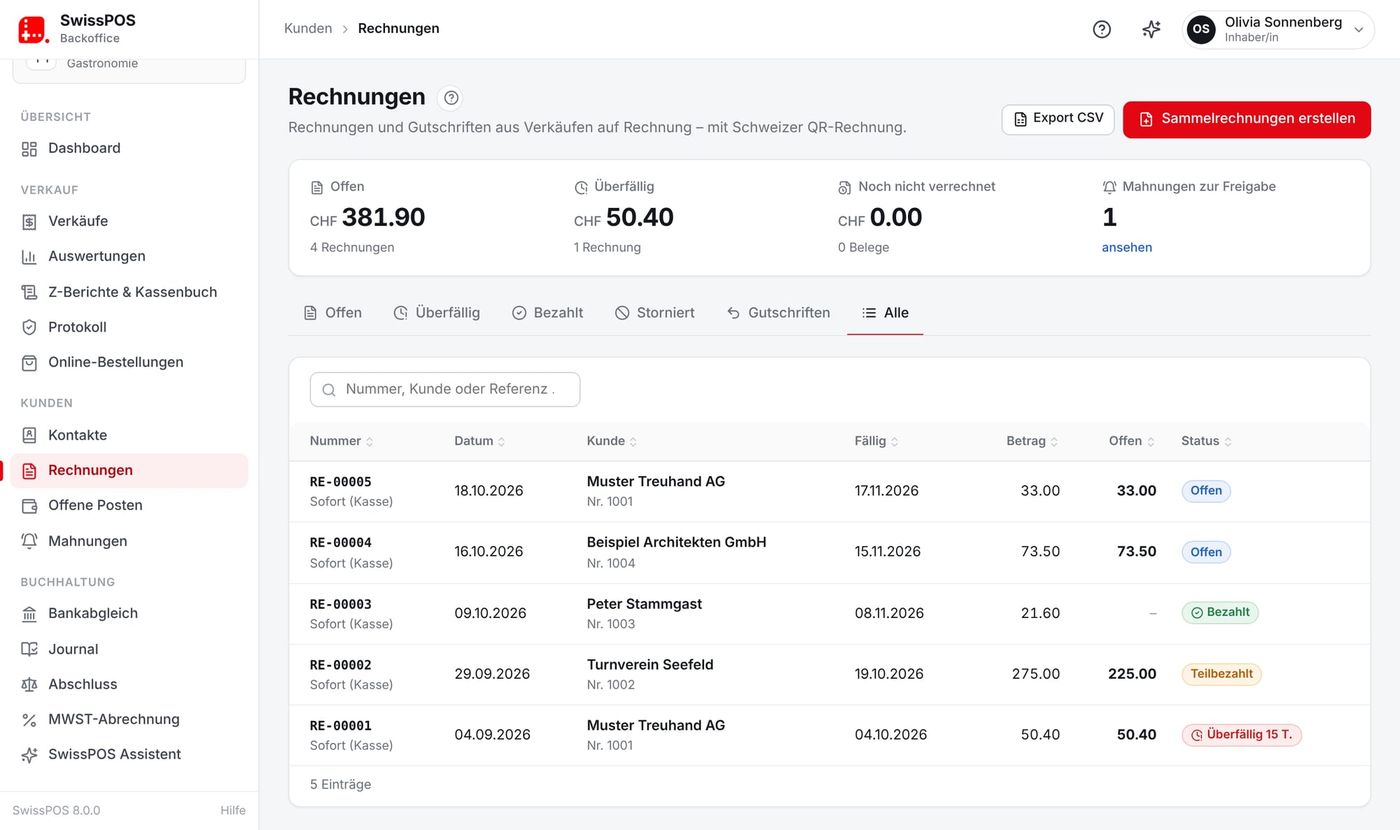Click the Überfällig 15 T. status badge
The image size is (1400, 830).
point(1241,735)
